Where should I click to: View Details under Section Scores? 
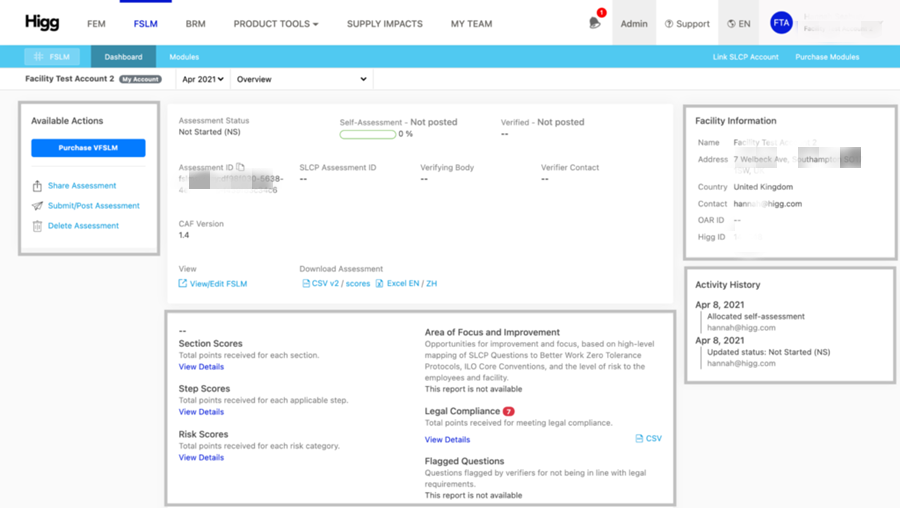point(201,367)
